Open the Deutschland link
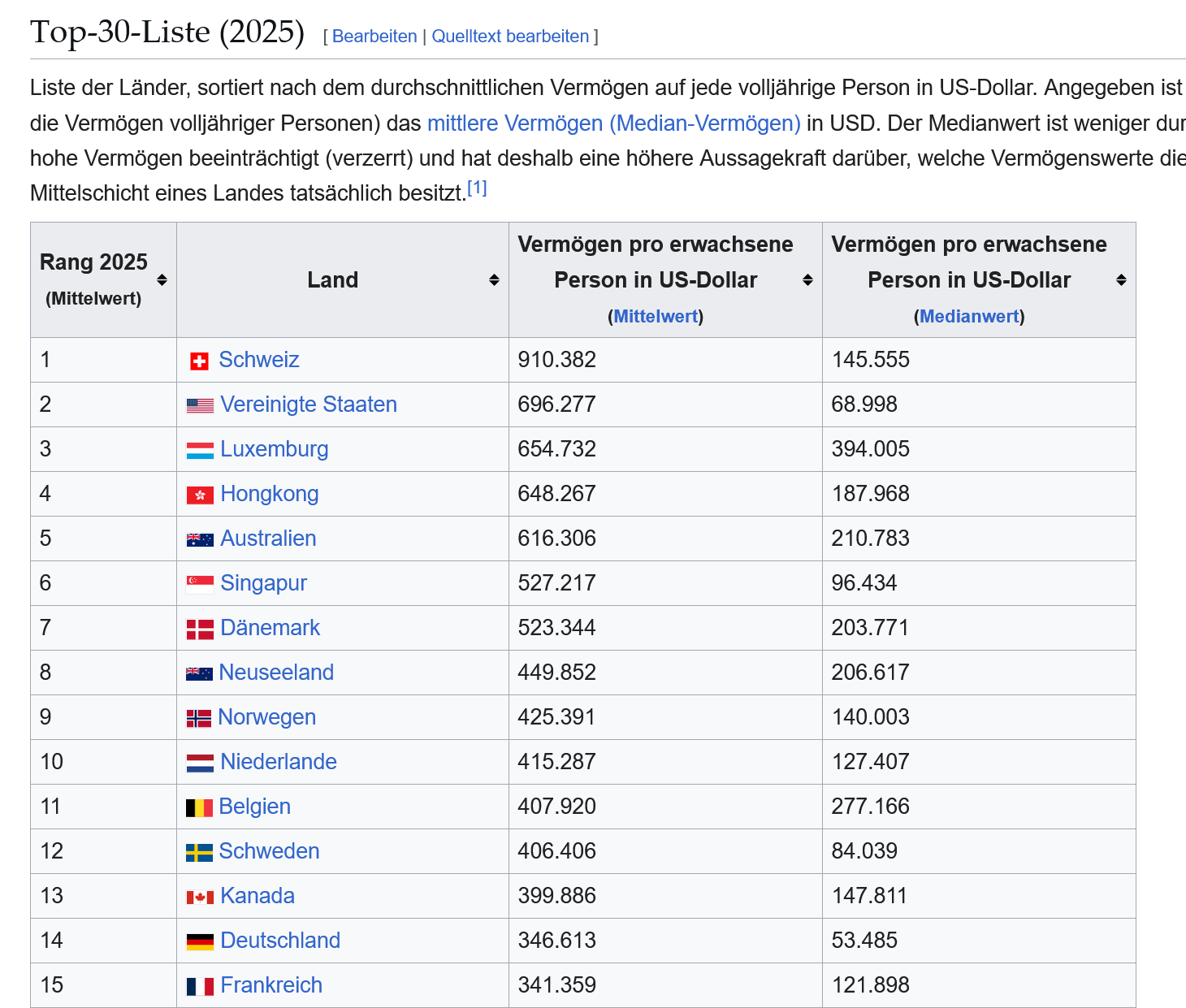1186x1008 pixels. click(280, 941)
